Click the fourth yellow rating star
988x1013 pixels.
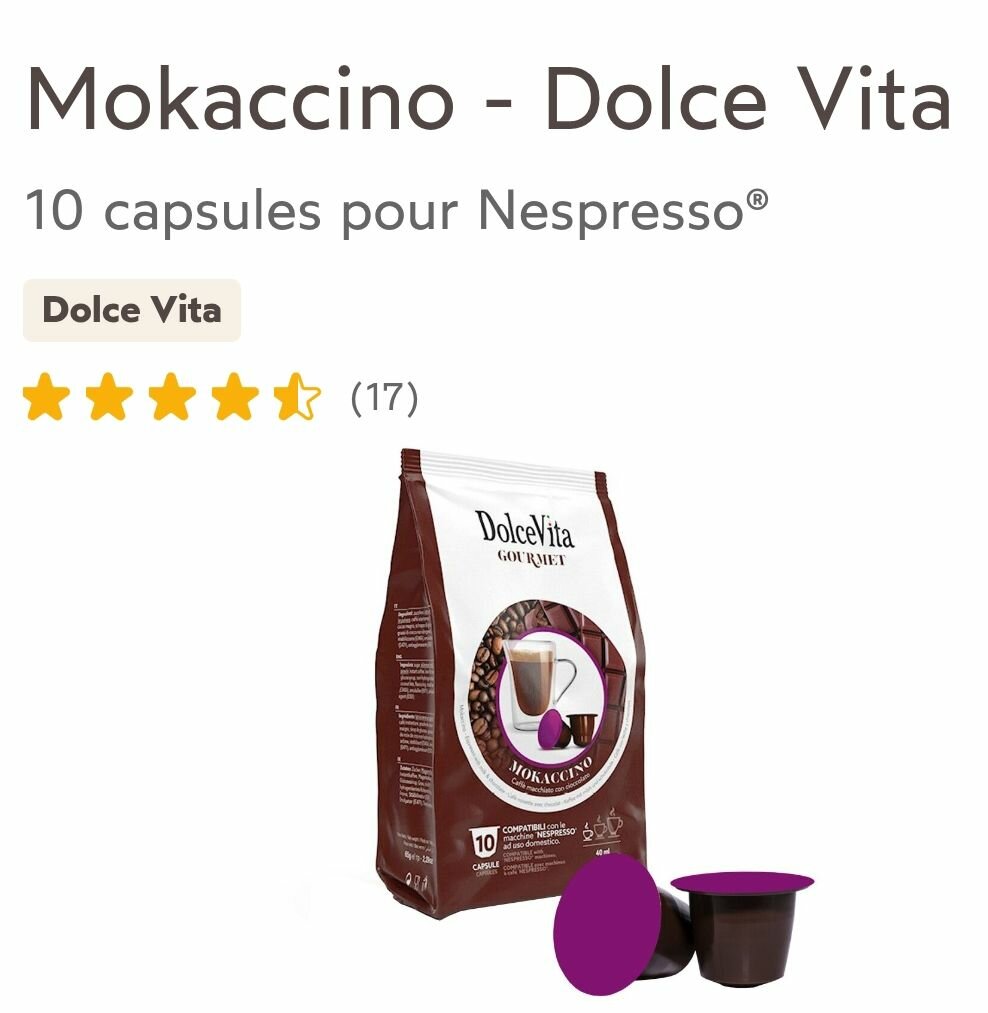[235, 396]
